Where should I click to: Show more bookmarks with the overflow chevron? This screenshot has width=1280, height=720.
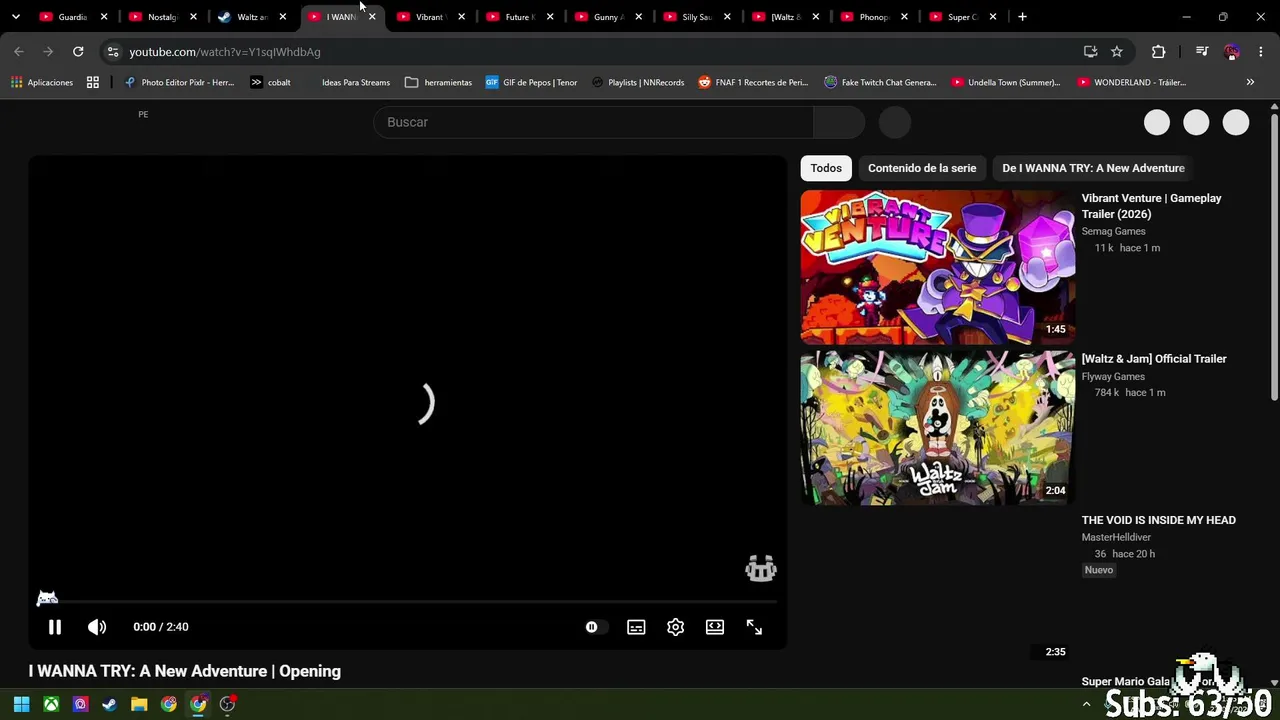(1250, 83)
